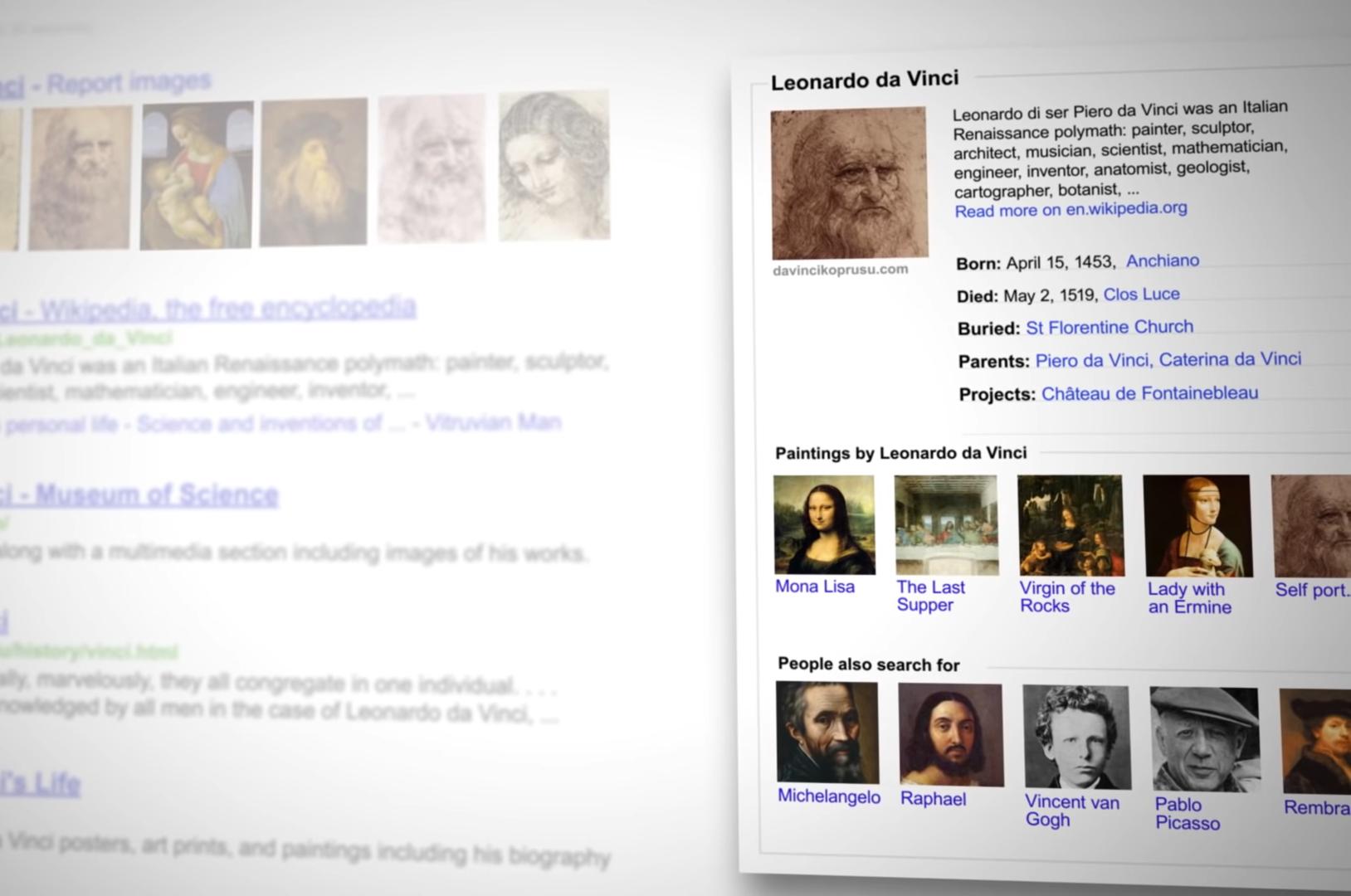Click the 'Paintings by Leonardo da Vinci' heading
Image resolution: width=1351 pixels, height=896 pixels.
click(x=901, y=453)
